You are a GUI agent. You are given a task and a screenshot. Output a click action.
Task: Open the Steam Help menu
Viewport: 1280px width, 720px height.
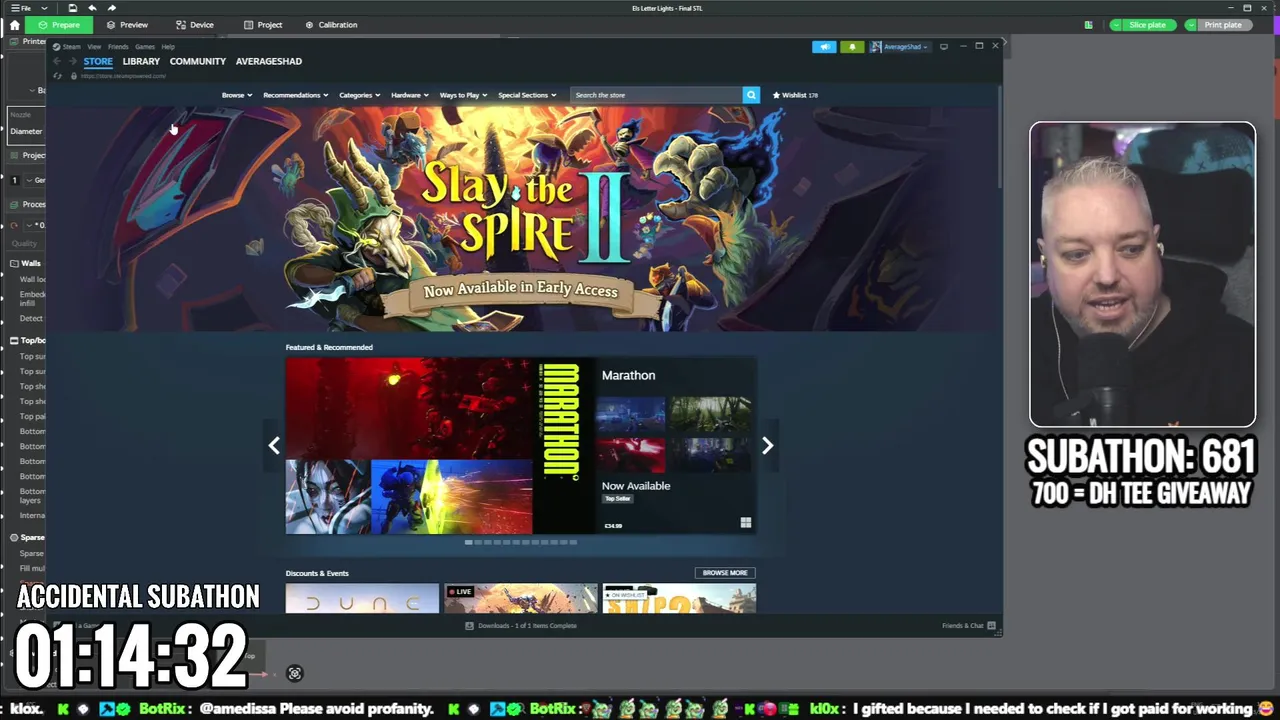click(168, 47)
